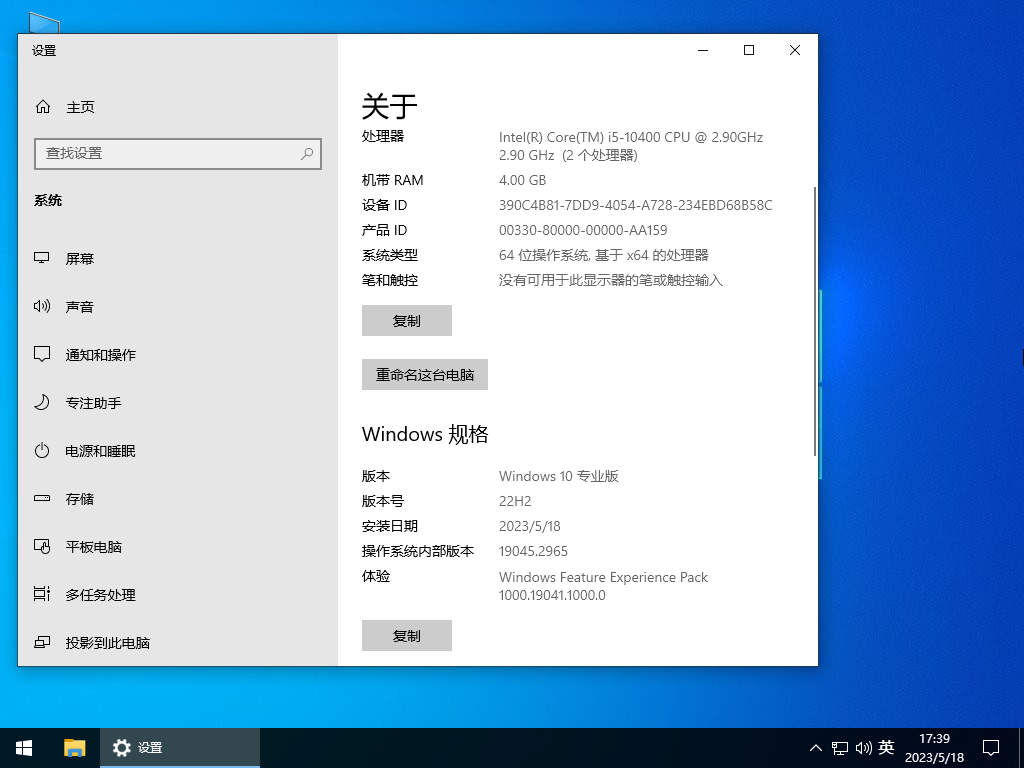Image resolution: width=1024 pixels, height=768 pixels.
Task: Expand hidden icons in the system tray
Action: pyautogui.click(x=816, y=747)
